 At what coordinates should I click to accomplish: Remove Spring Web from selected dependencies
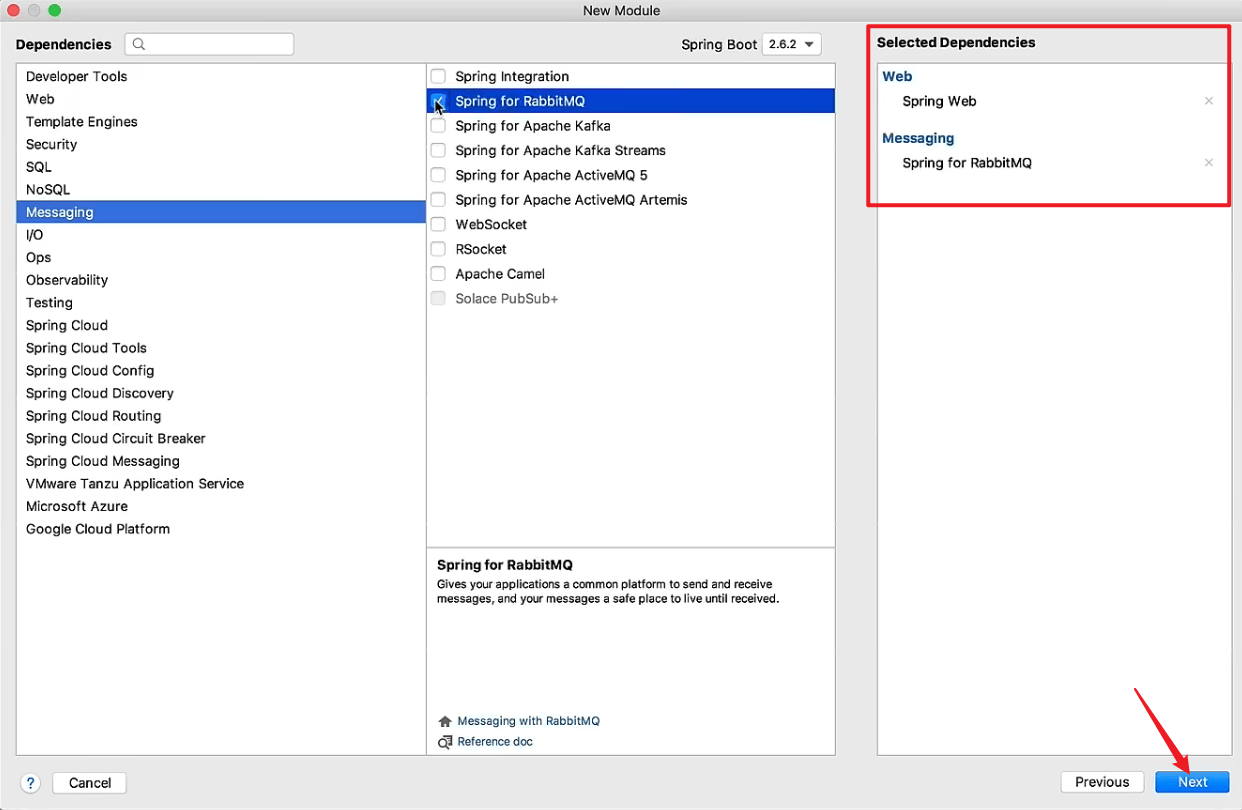(x=1209, y=101)
